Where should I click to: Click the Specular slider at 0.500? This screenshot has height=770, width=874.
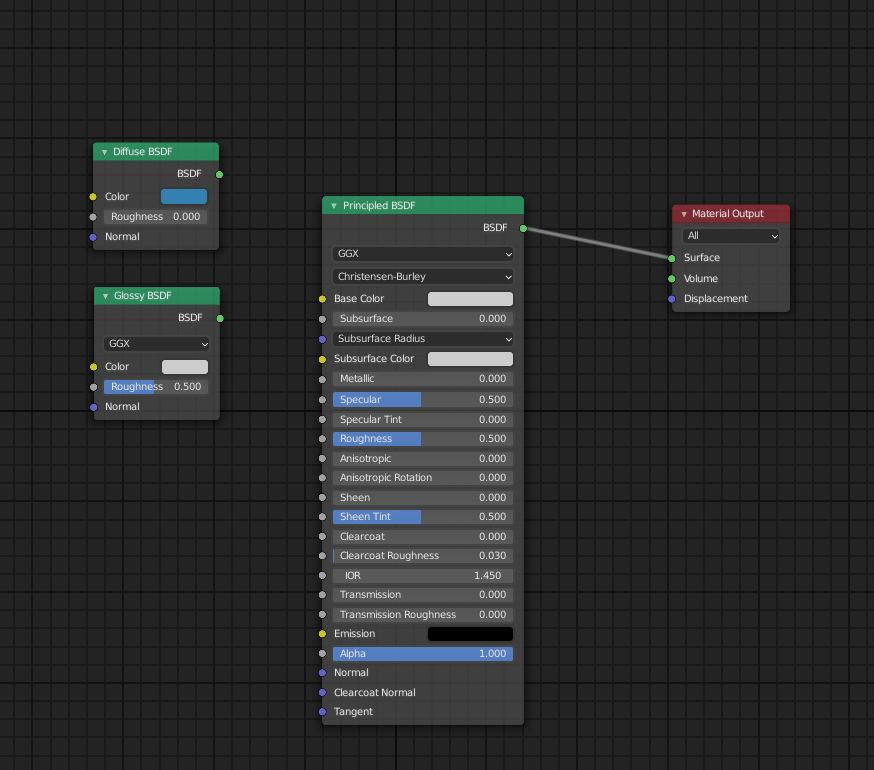click(x=423, y=399)
